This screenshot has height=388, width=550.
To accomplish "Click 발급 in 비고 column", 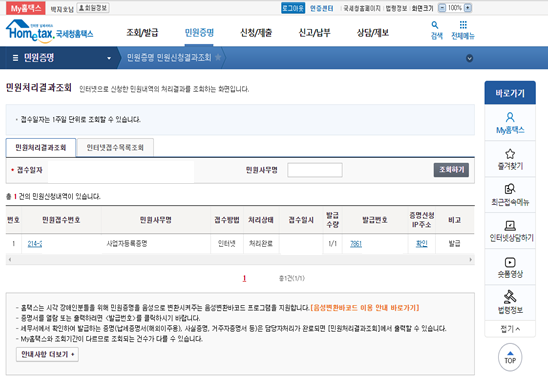I will (454, 243).
